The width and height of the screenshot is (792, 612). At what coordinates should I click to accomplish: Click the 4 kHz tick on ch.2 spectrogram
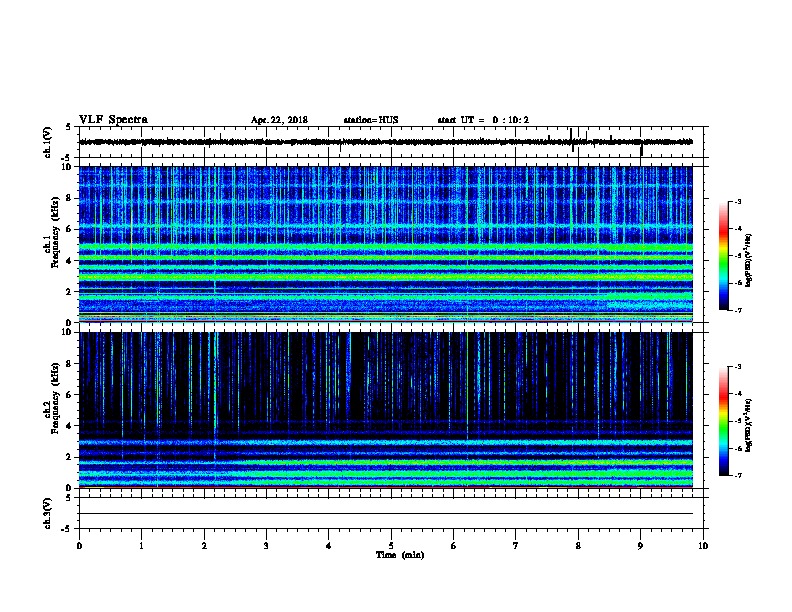tap(69, 426)
